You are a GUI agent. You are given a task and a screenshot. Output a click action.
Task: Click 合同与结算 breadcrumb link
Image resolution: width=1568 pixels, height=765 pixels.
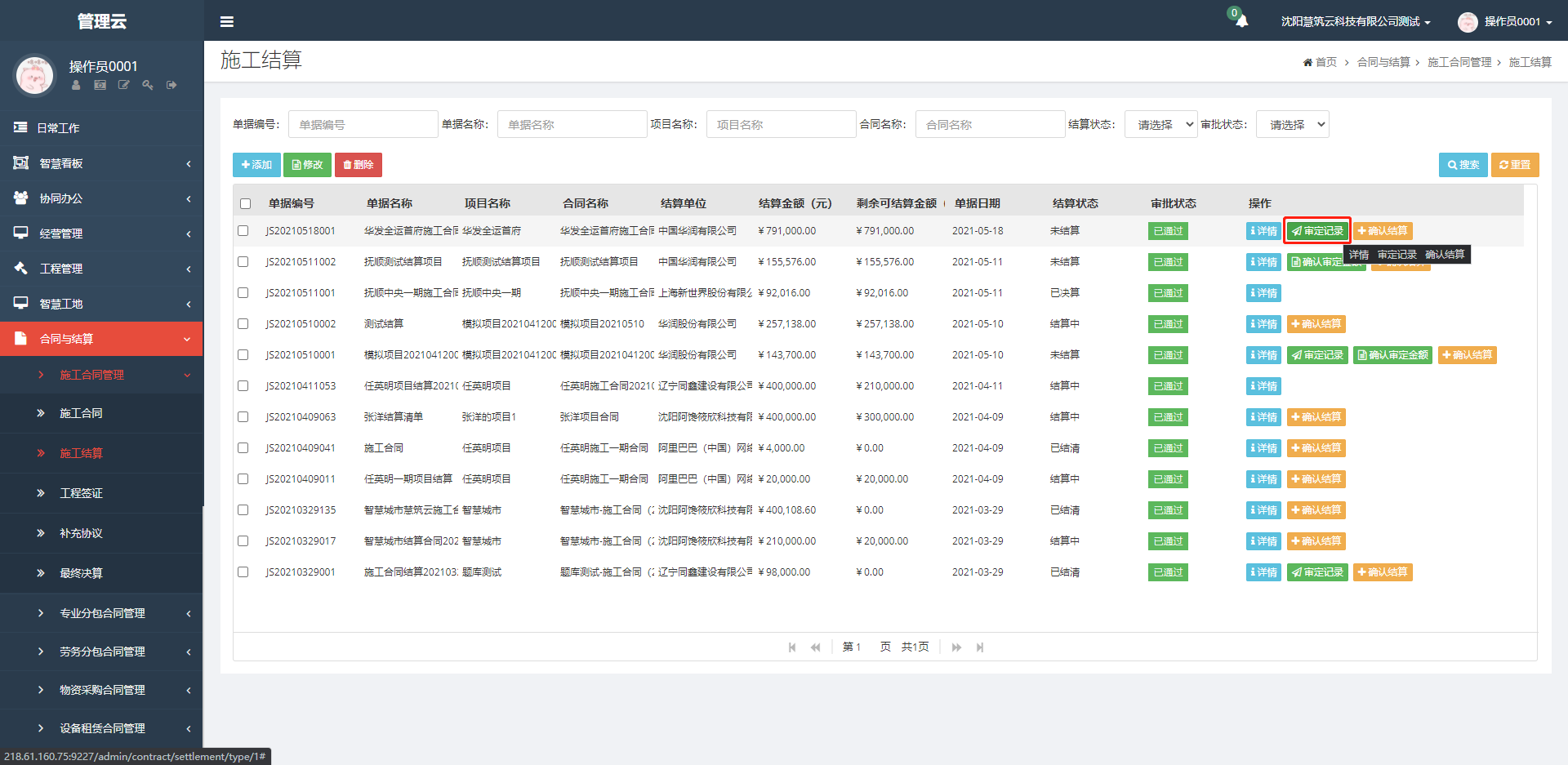[x=1383, y=62]
